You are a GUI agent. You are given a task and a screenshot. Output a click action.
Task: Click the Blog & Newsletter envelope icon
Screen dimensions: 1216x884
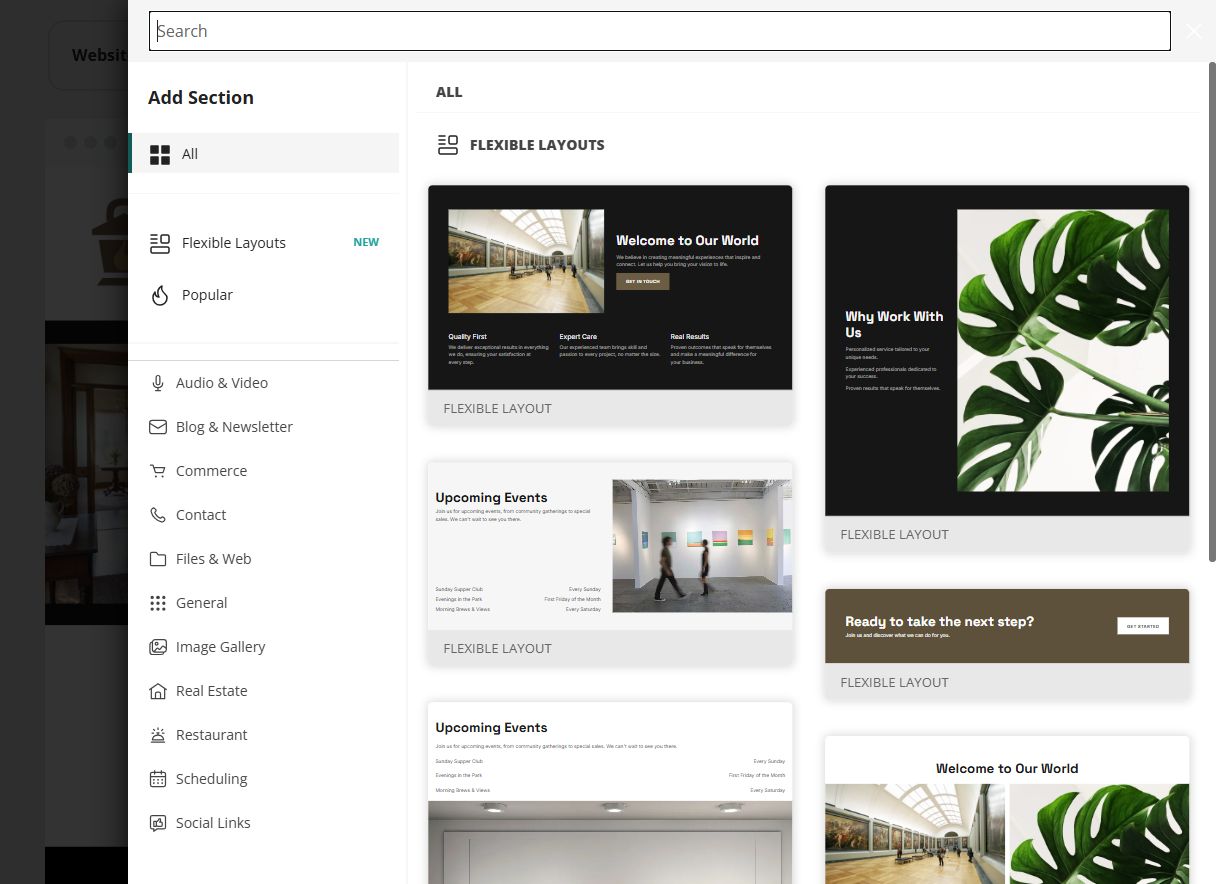tap(158, 427)
